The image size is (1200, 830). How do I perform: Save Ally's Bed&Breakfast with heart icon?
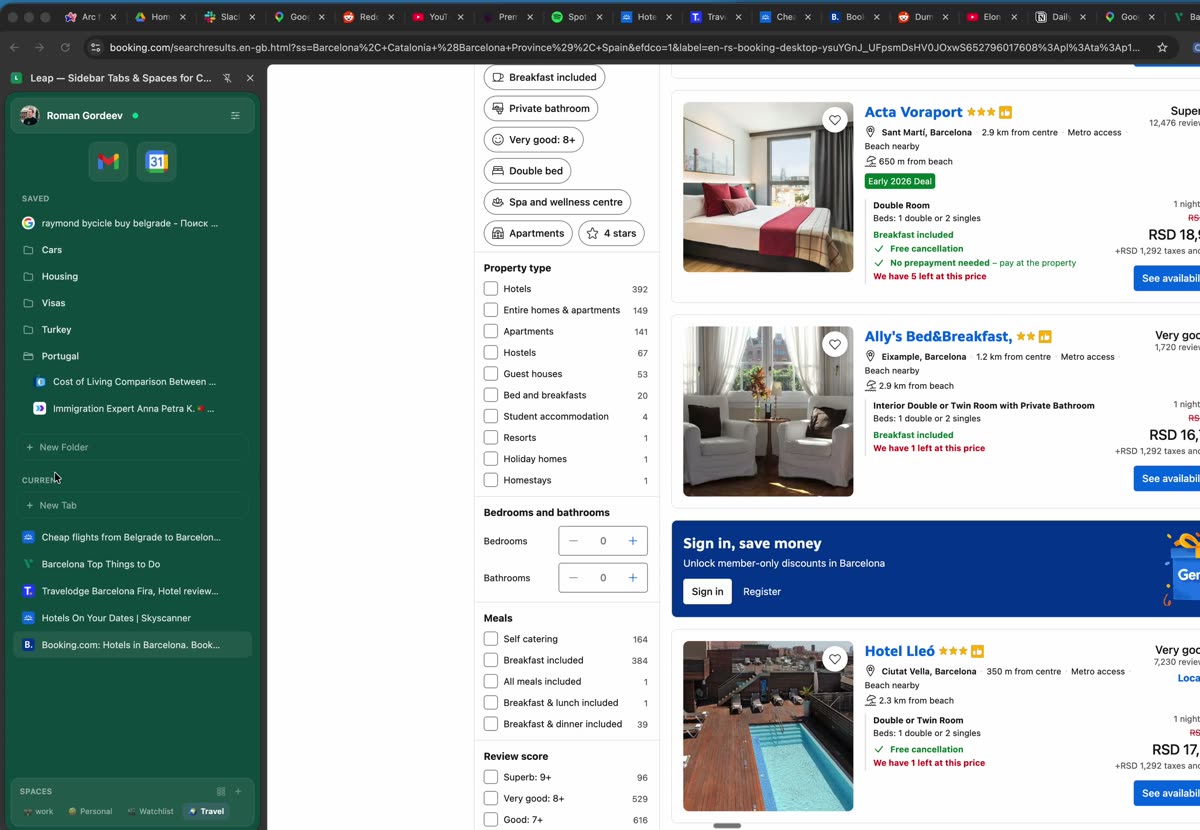point(834,344)
